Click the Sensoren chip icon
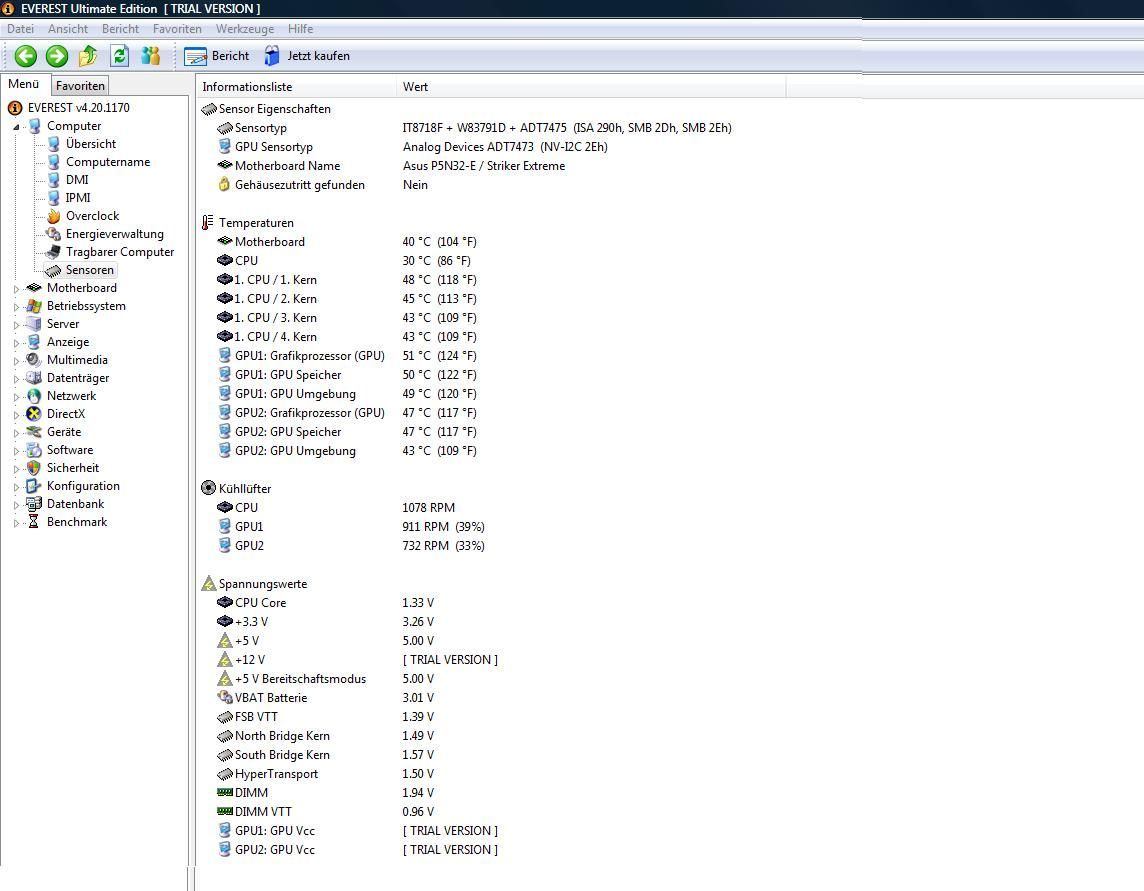This screenshot has width=1144, height=891. pyautogui.click(x=53, y=270)
